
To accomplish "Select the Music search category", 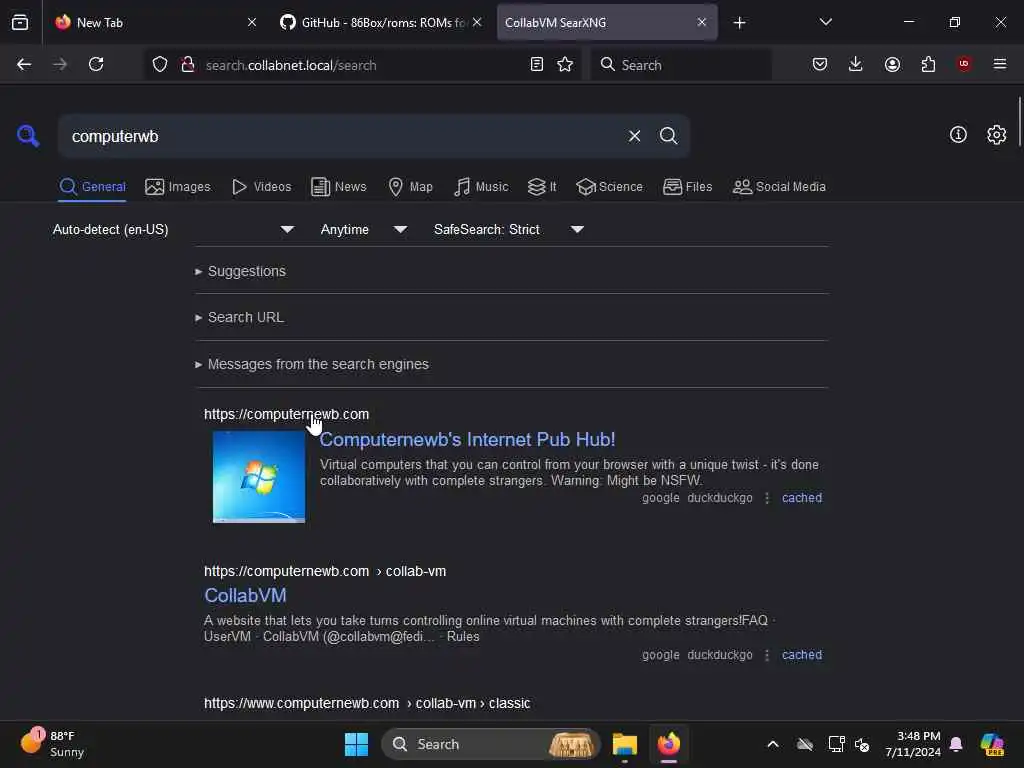I will [481, 187].
